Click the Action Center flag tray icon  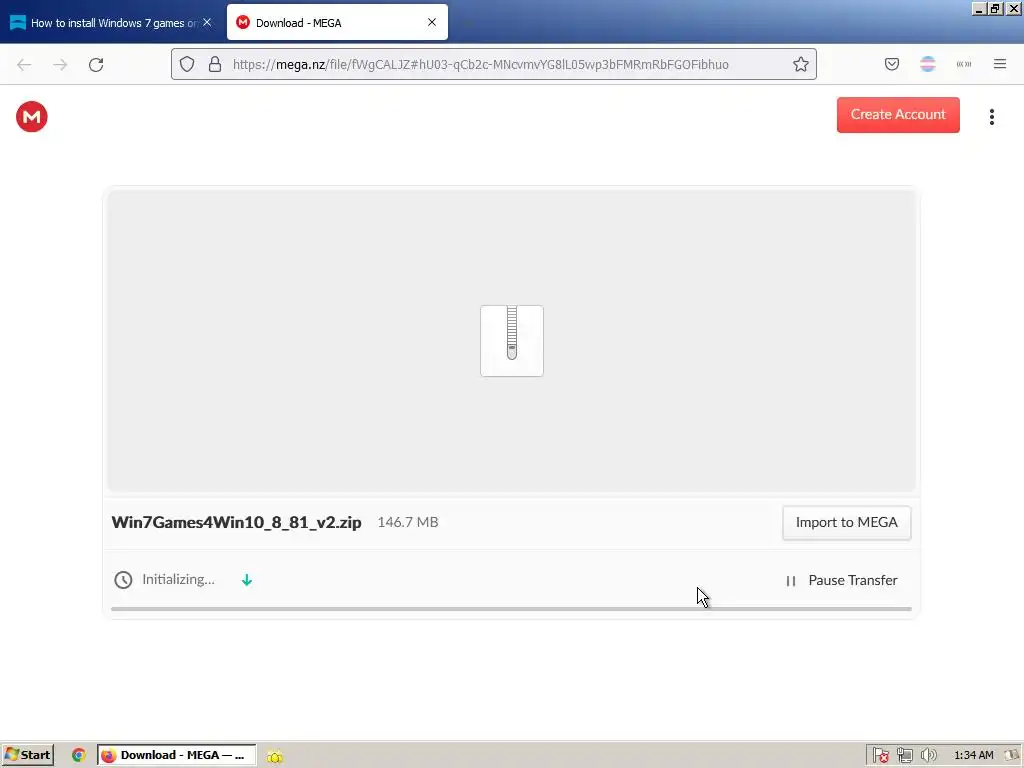880,756
